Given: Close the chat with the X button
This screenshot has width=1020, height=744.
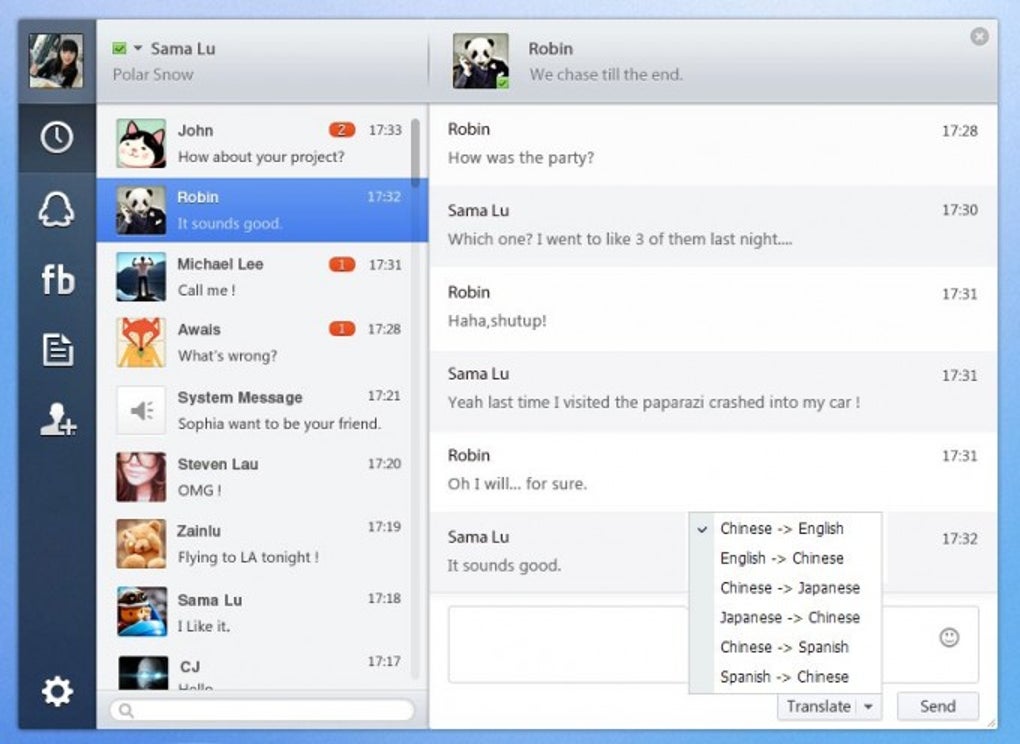Looking at the screenshot, I should coord(979,36).
